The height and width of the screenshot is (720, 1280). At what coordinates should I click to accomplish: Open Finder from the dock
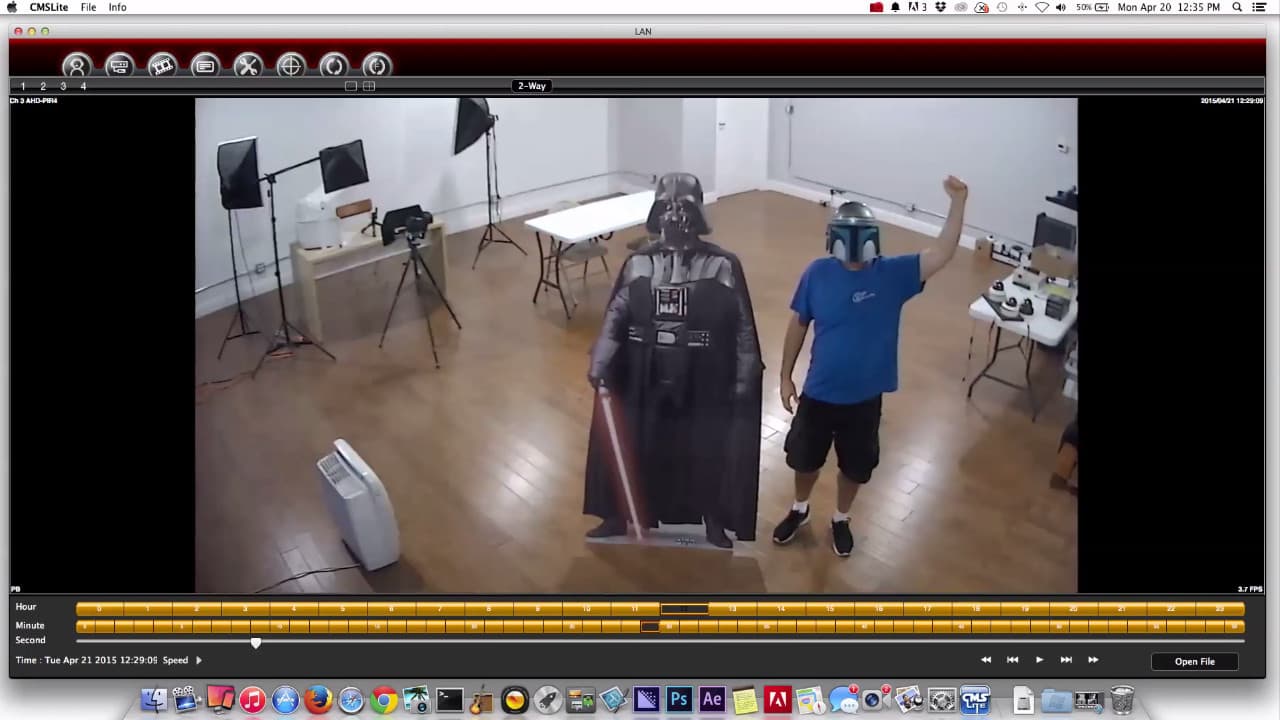tap(154, 699)
